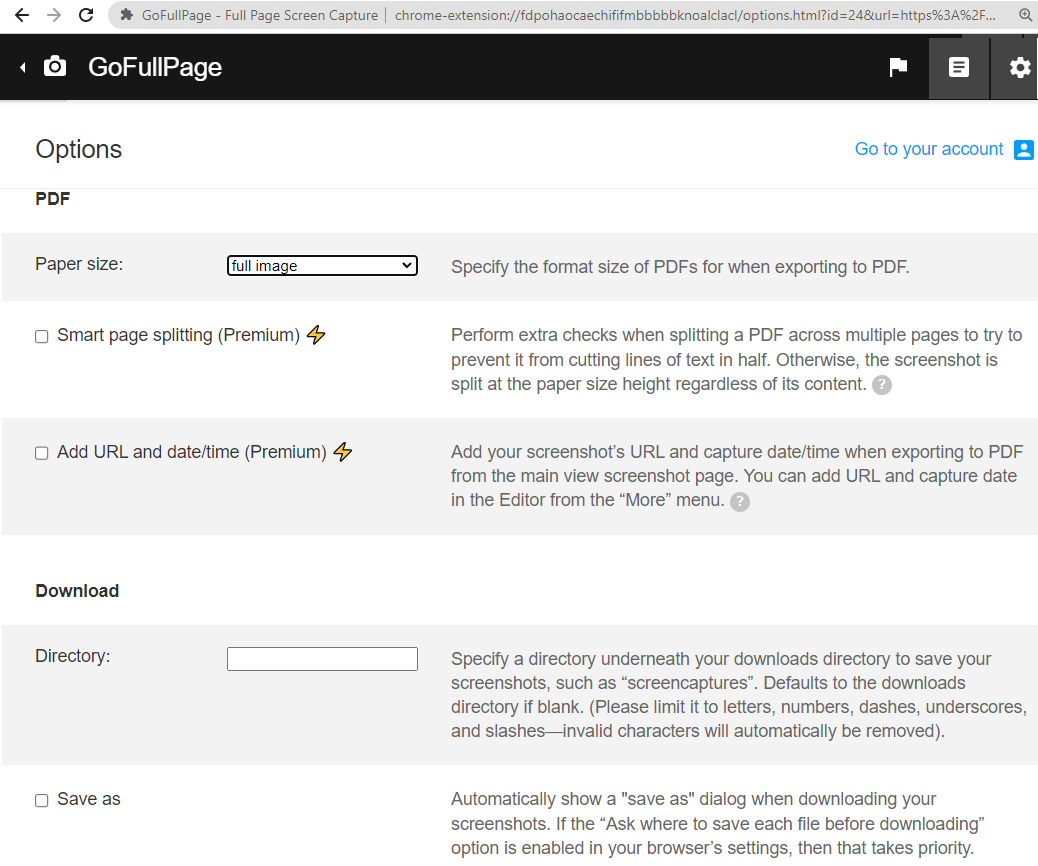Click the GoFullPage camera logo icon
This screenshot has height=866, width=1038.
[x=55, y=67]
